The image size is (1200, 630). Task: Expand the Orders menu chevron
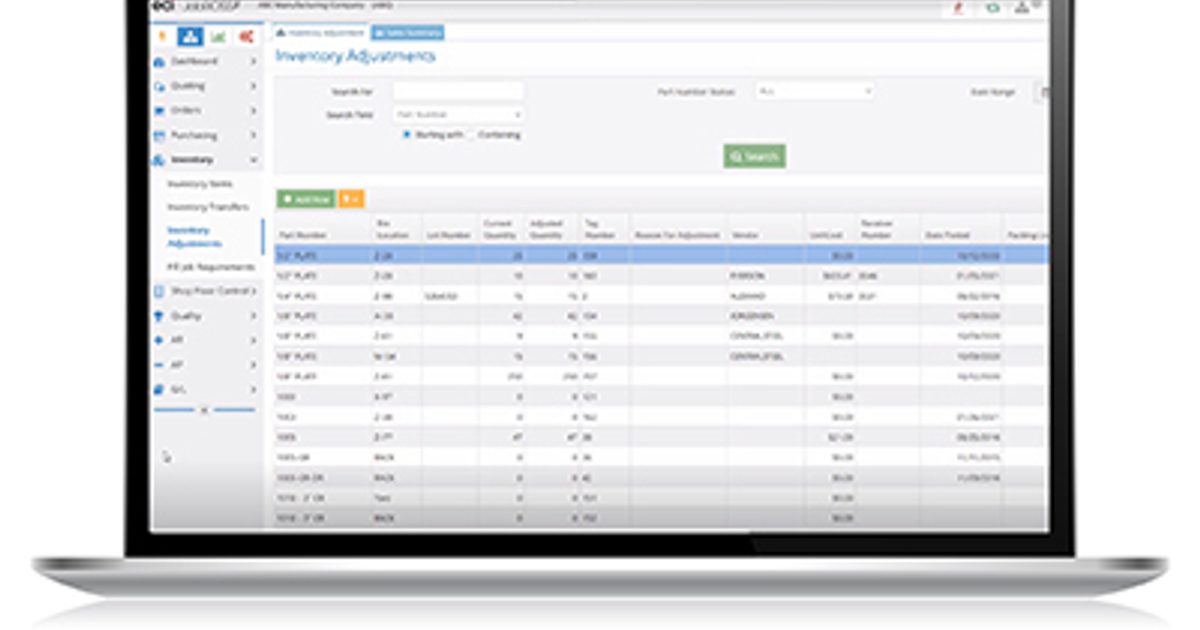coord(253,111)
